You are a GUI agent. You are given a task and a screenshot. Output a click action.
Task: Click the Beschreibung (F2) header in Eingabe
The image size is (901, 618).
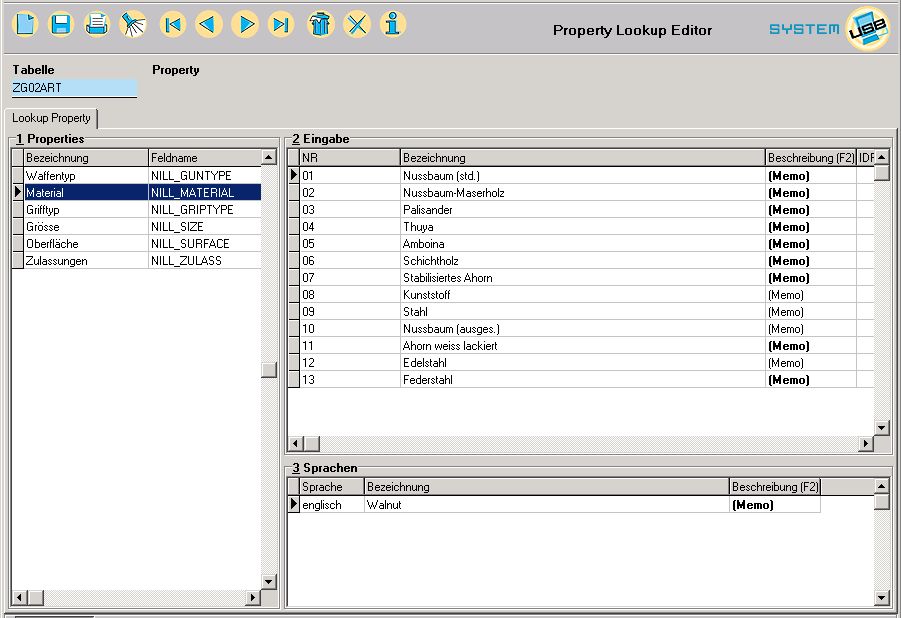point(811,158)
